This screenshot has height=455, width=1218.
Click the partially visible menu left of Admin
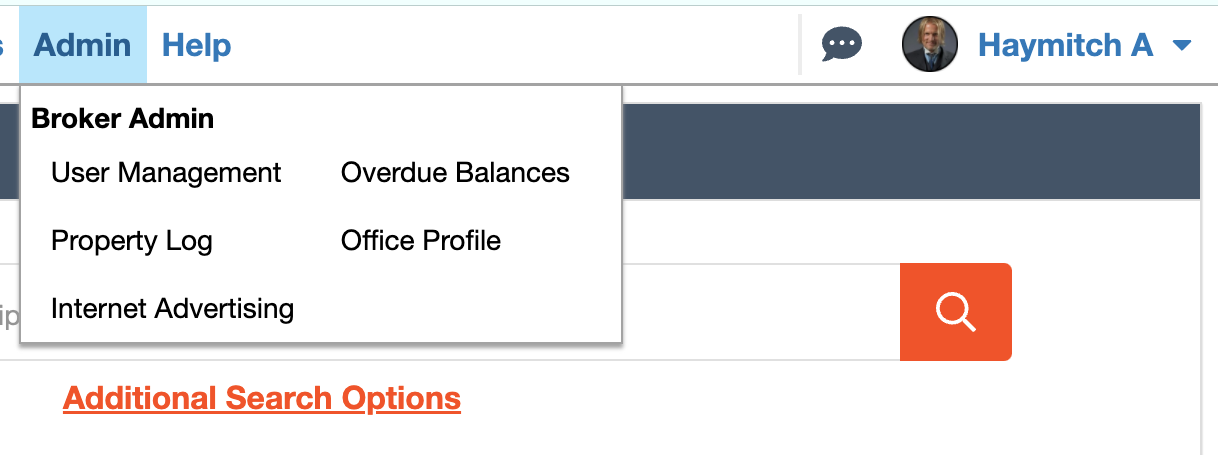tap(3, 45)
